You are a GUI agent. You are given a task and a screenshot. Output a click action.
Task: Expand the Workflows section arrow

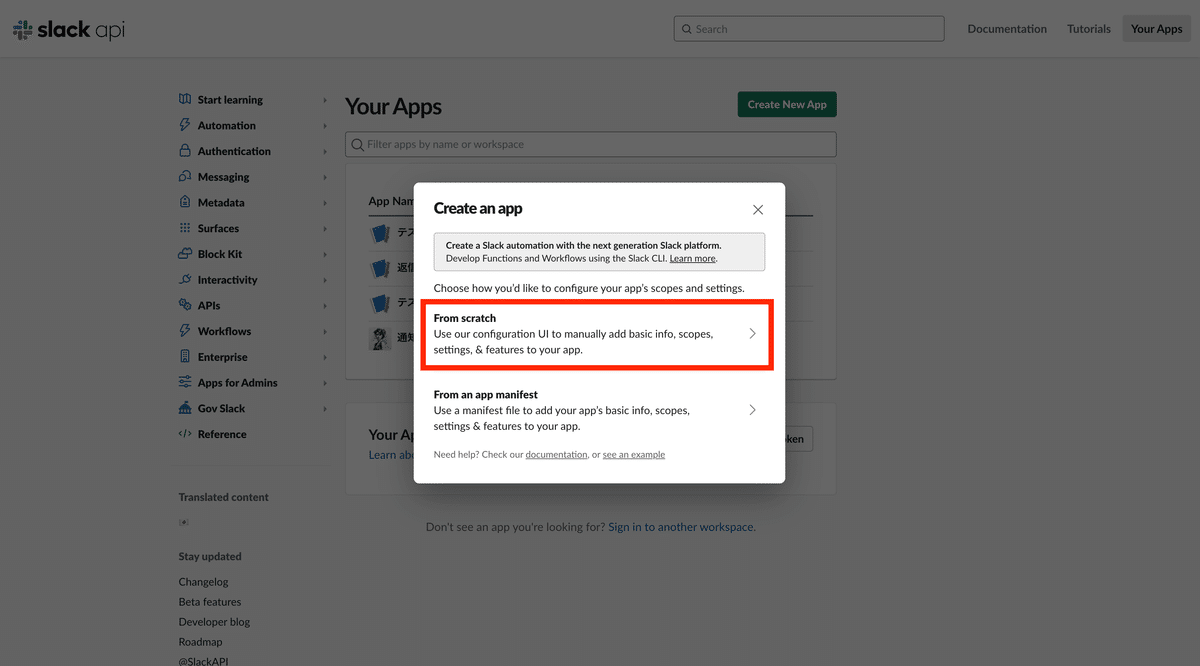(x=325, y=332)
